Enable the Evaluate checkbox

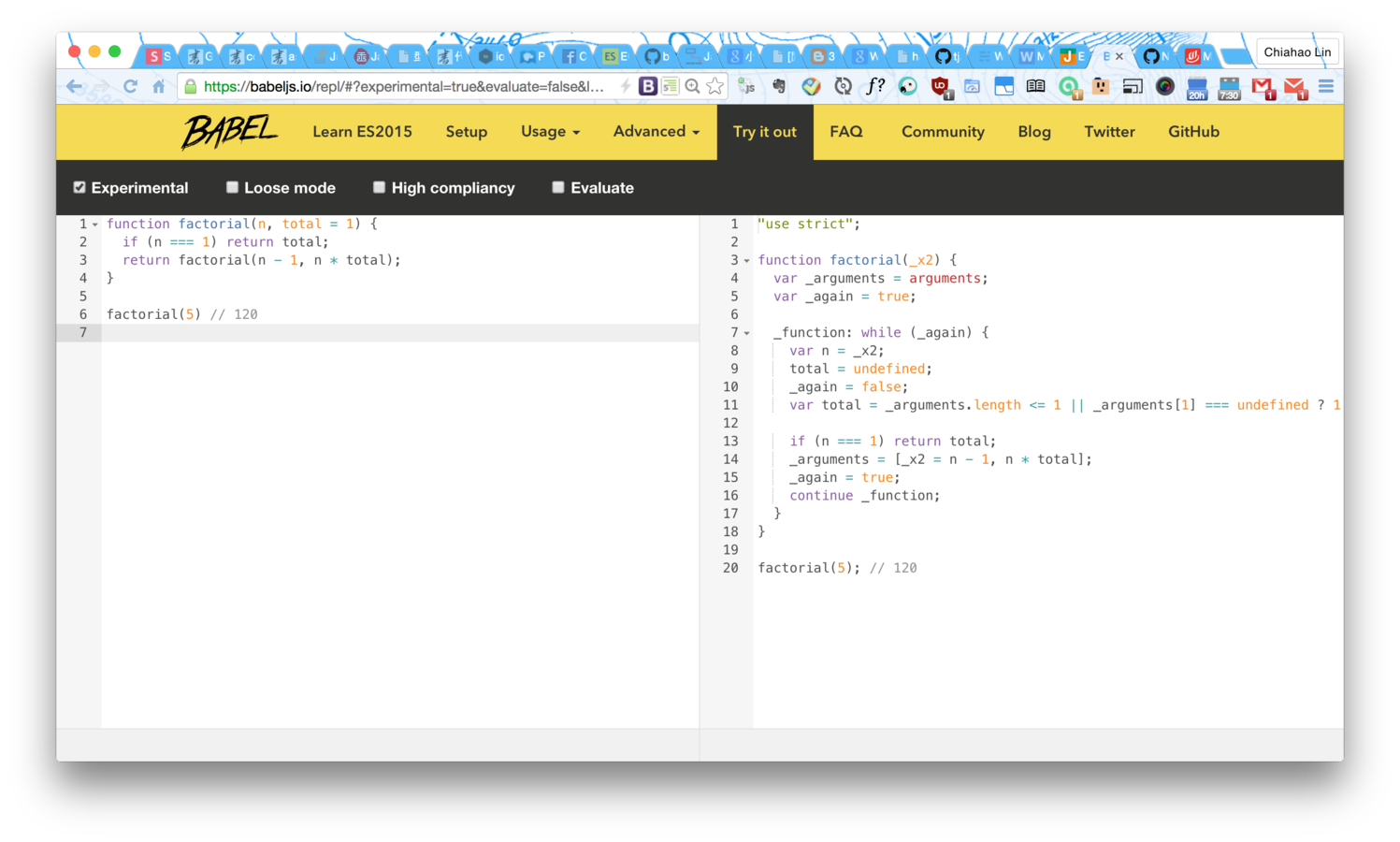pos(558,187)
